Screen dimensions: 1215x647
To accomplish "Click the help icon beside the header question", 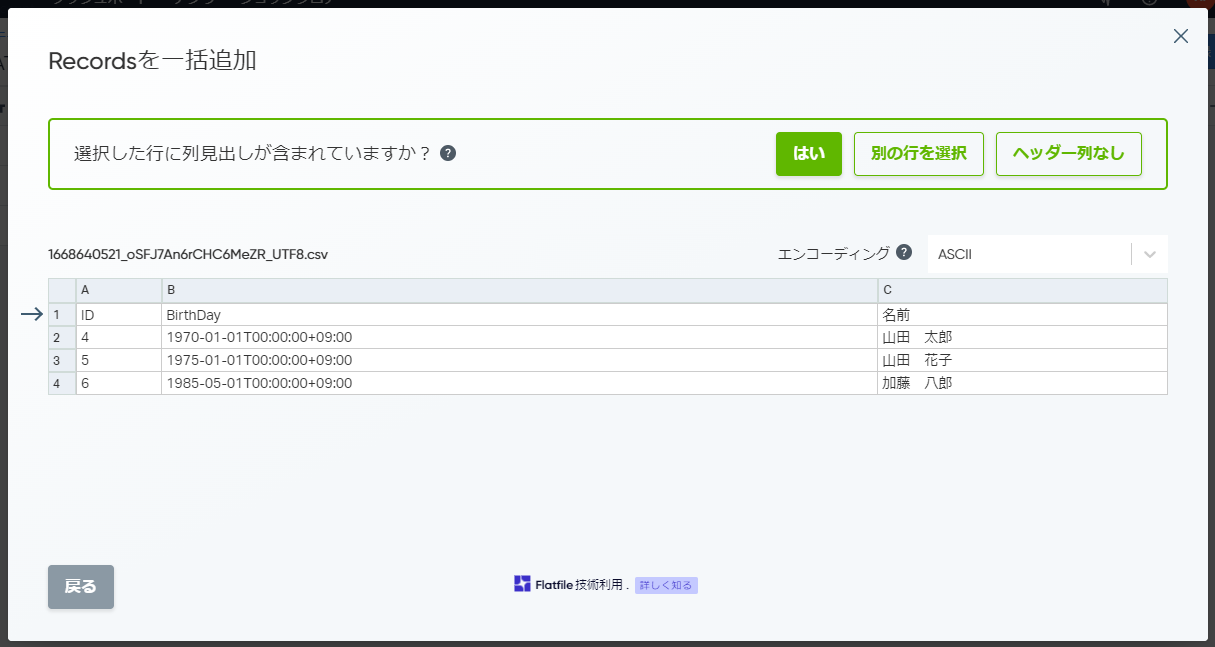I will coord(448,154).
